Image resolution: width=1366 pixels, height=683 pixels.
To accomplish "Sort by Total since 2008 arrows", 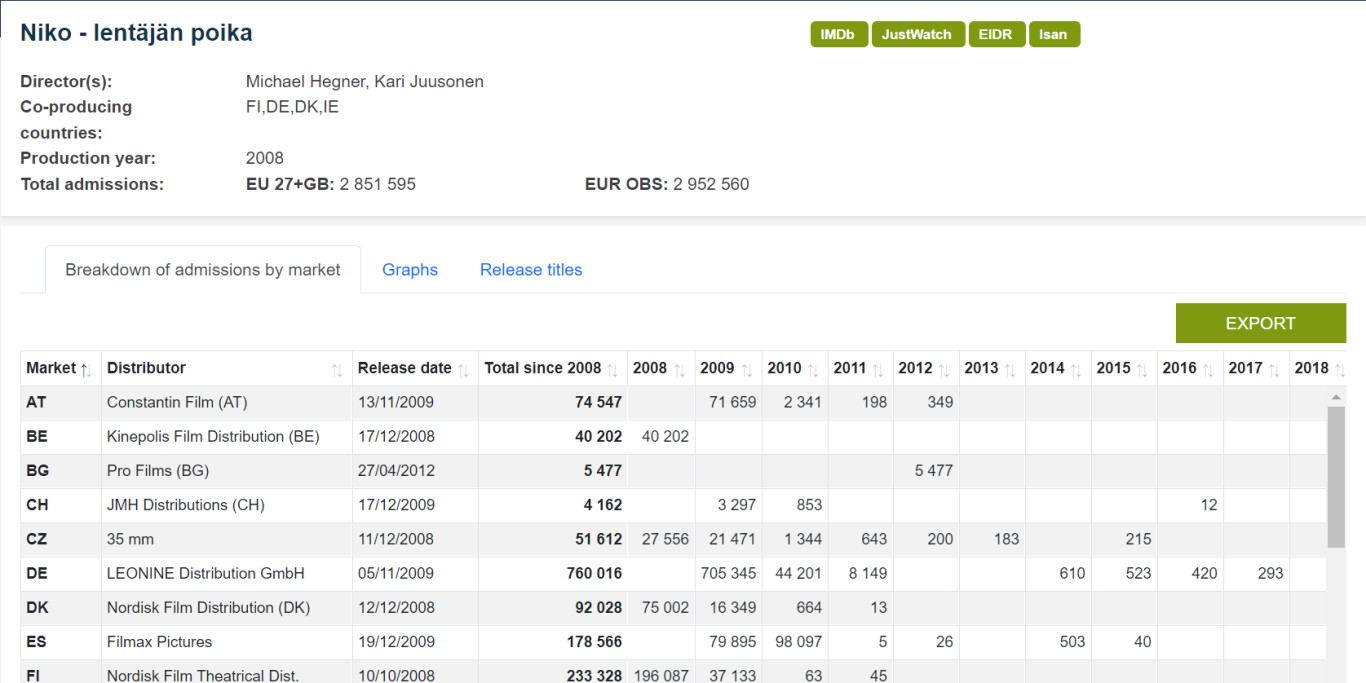I will point(612,370).
